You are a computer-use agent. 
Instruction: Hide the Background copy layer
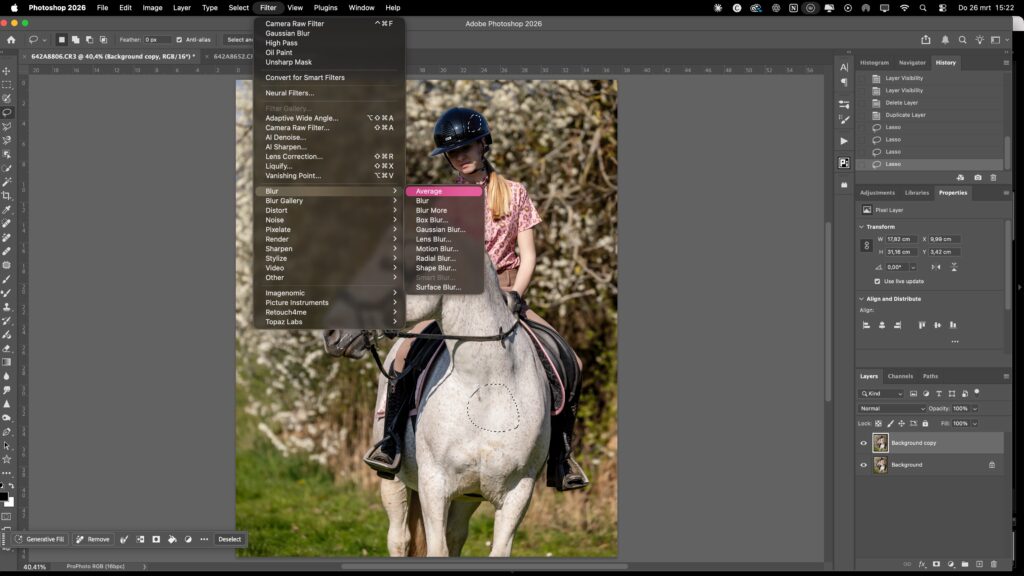point(865,443)
